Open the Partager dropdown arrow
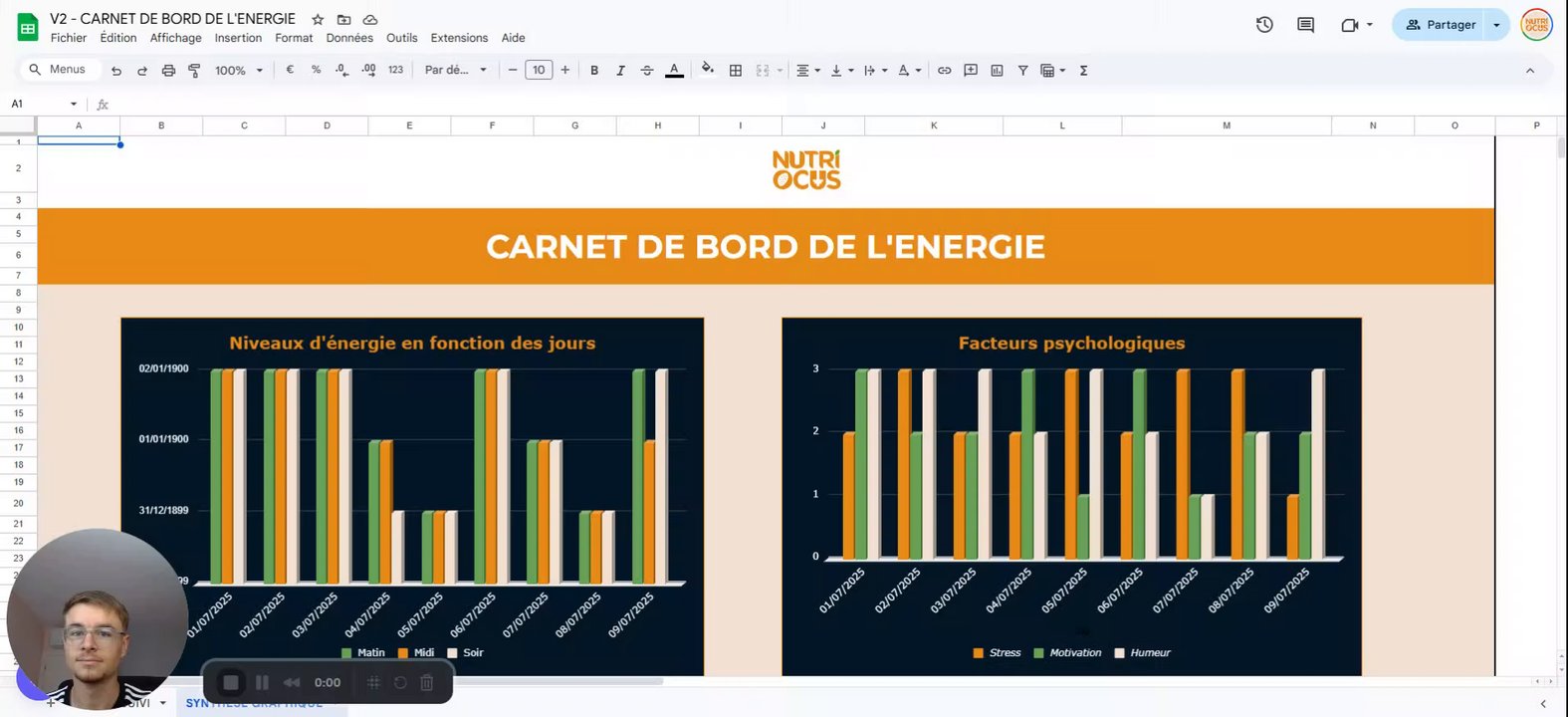This screenshot has height=717, width=1568. [1497, 25]
